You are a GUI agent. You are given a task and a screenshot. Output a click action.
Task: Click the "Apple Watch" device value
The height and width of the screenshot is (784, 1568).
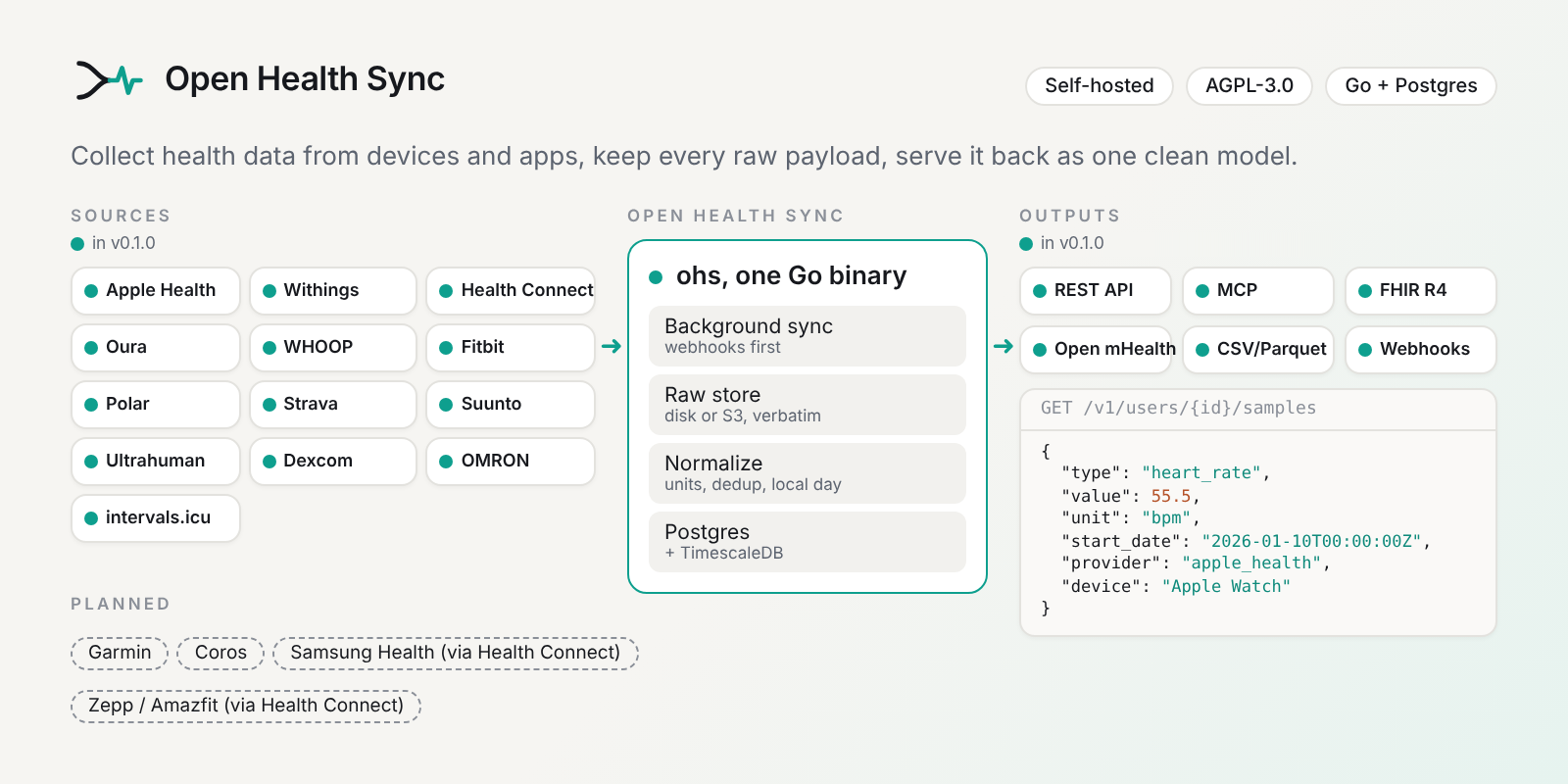1226,586
